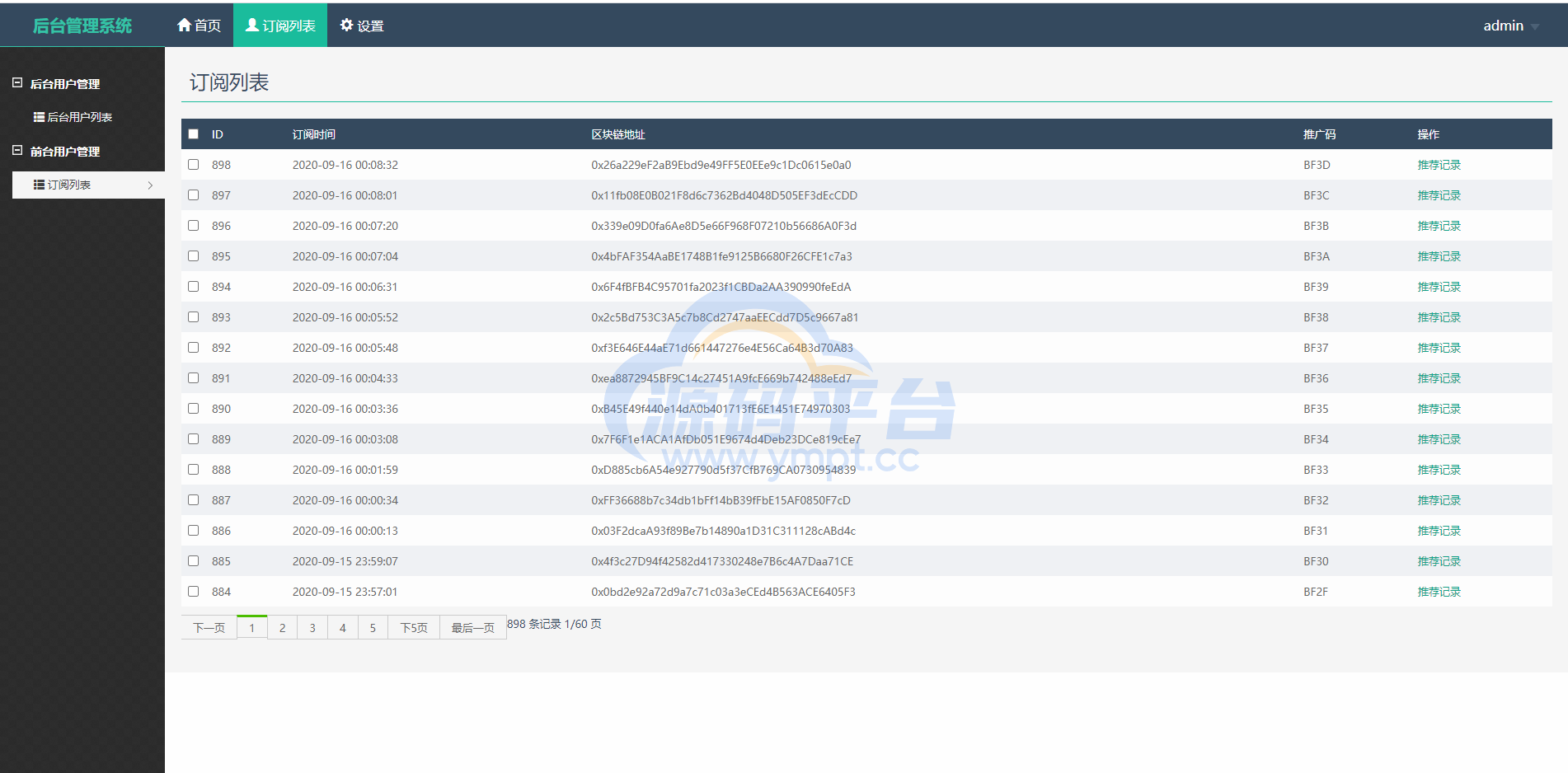Select the 订阅列表 top navigation tab
Image resolution: width=1568 pixels, height=773 pixels.
(x=280, y=25)
